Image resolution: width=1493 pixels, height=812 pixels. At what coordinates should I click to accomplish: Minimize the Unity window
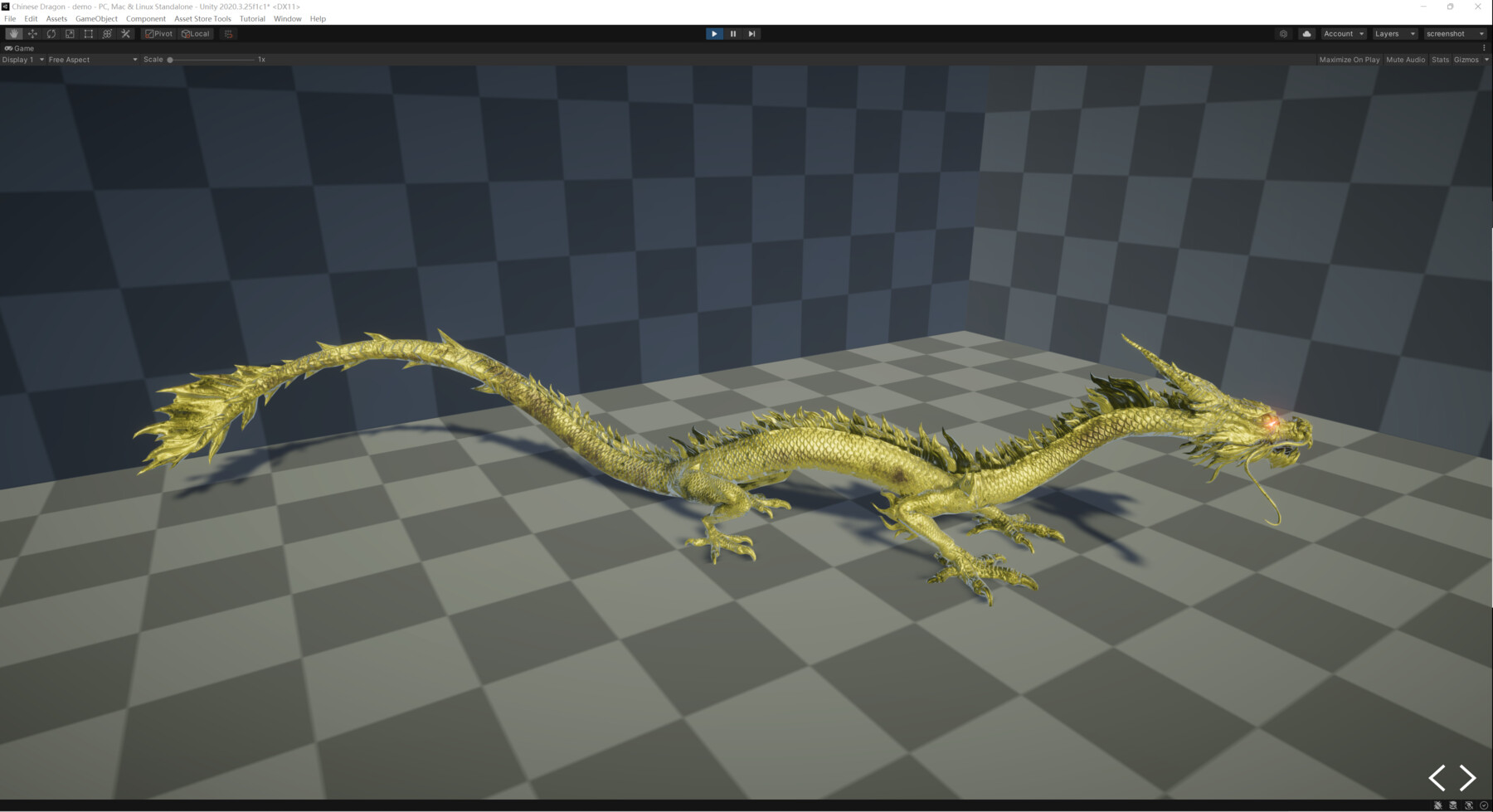point(1423,7)
